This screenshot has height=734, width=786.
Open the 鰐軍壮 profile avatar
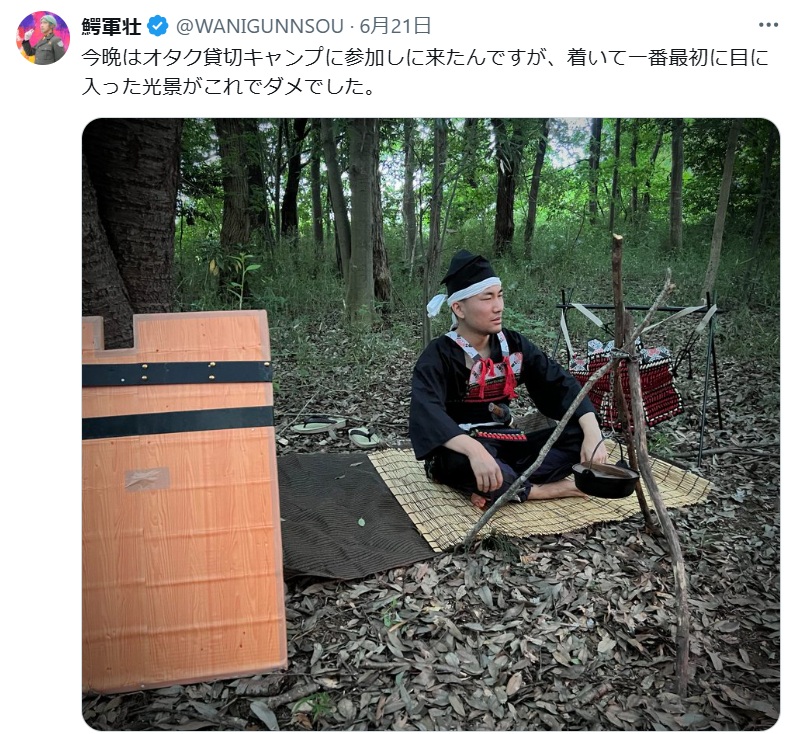click(43, 38)
